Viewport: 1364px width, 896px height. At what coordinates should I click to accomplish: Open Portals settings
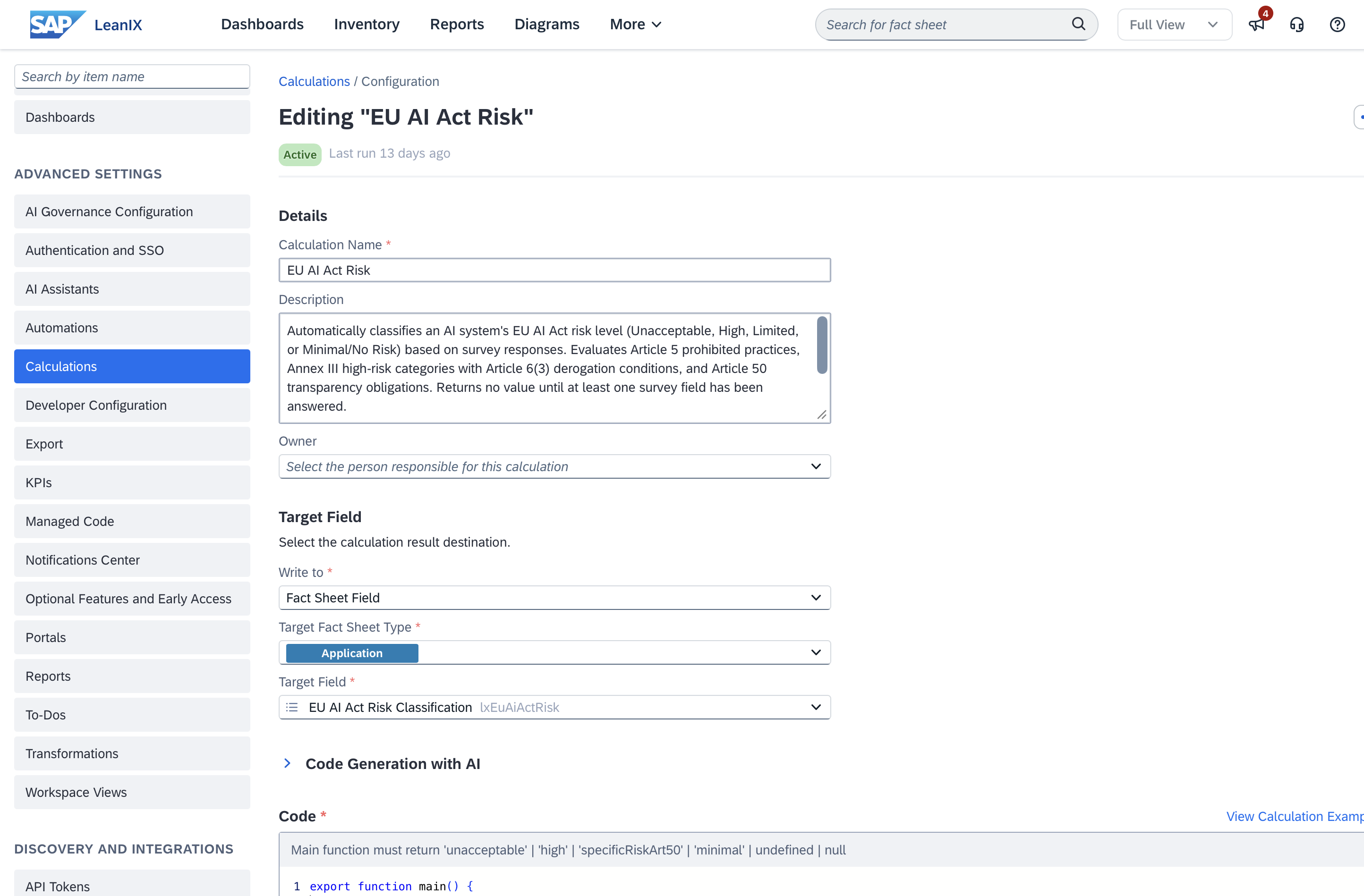click(132, 637)
